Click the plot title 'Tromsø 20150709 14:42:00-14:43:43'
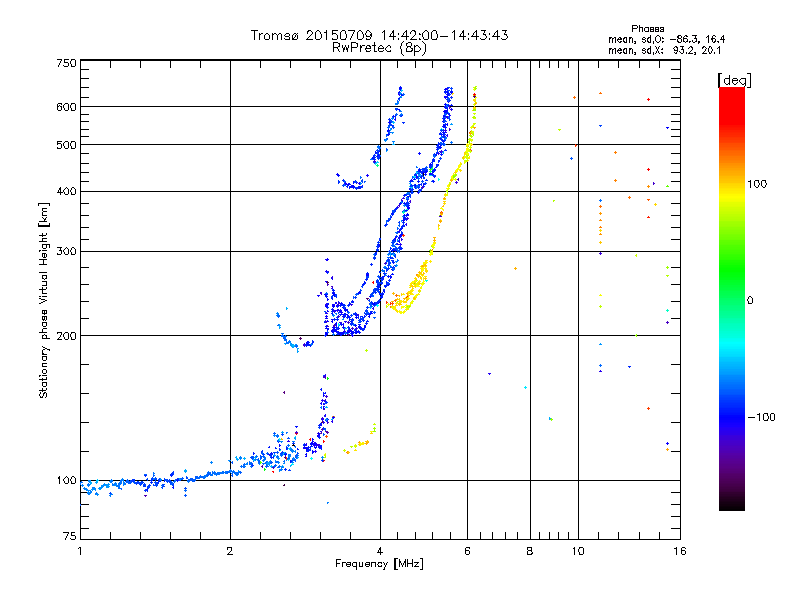Image resolution: width=800 pixels, height=600 pixels. [x=379, y=35]
